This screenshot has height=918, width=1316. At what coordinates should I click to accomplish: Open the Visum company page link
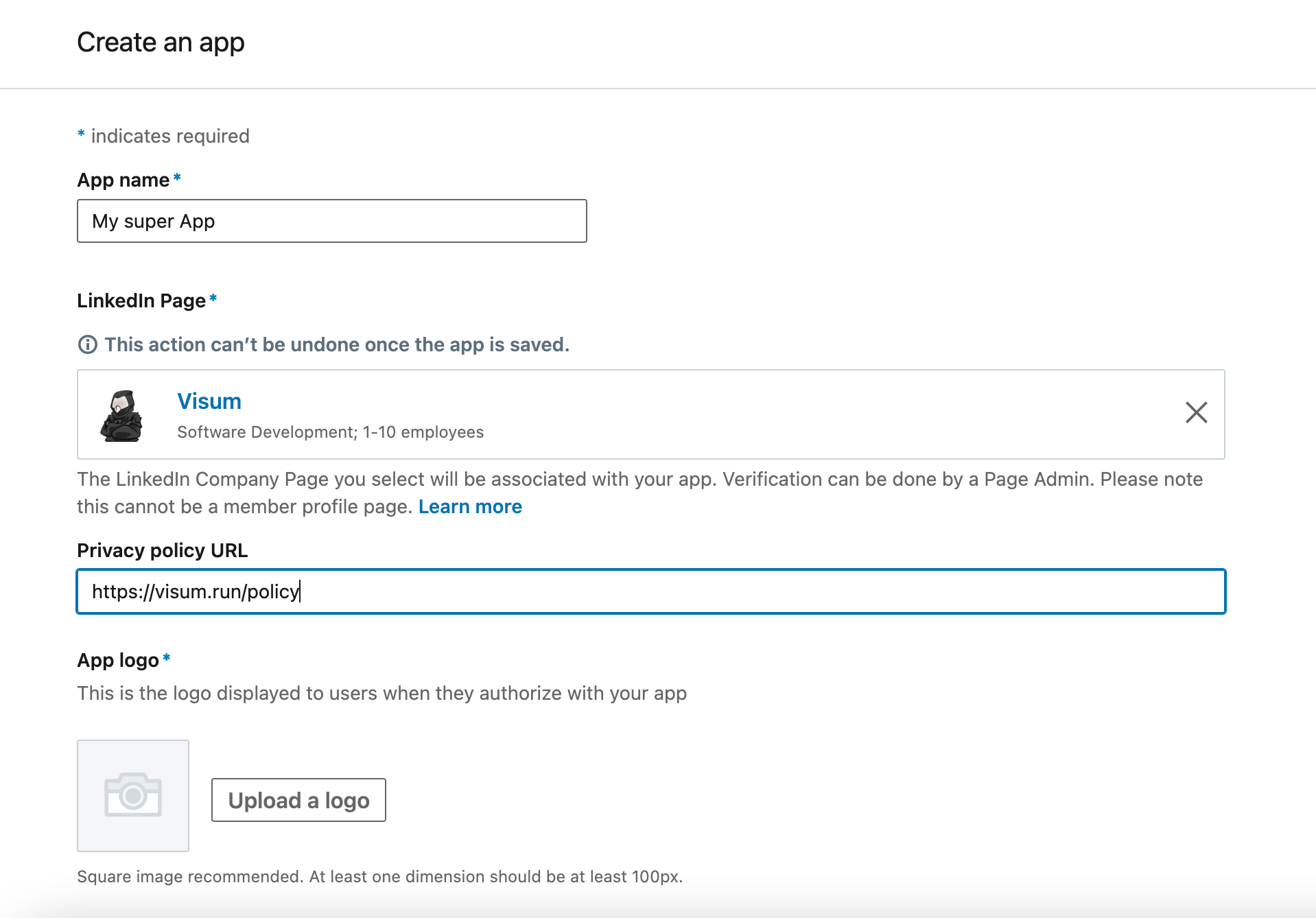pyautogui.click(x=209, y=401)
